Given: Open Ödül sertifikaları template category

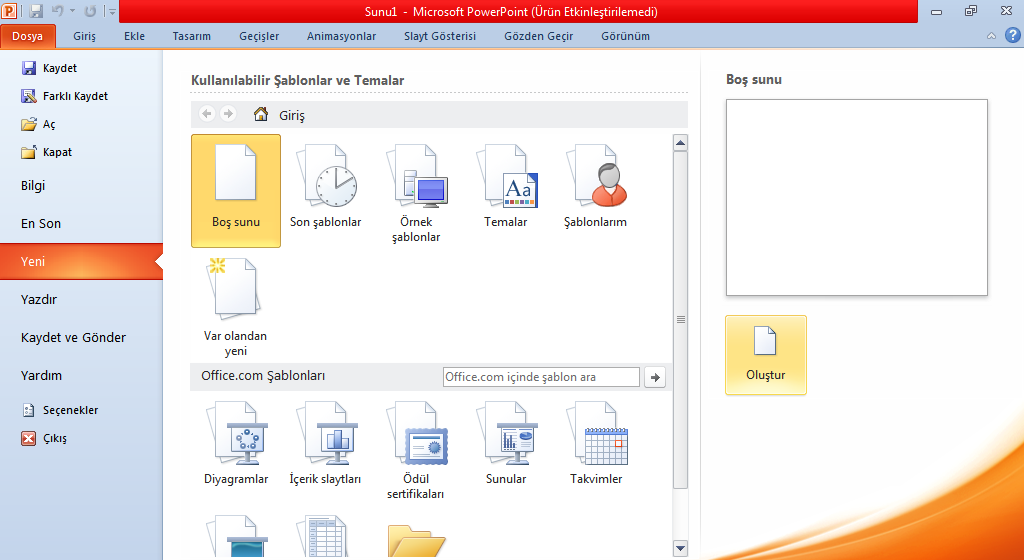Looking at the screenshot, I should coord(416,451).
